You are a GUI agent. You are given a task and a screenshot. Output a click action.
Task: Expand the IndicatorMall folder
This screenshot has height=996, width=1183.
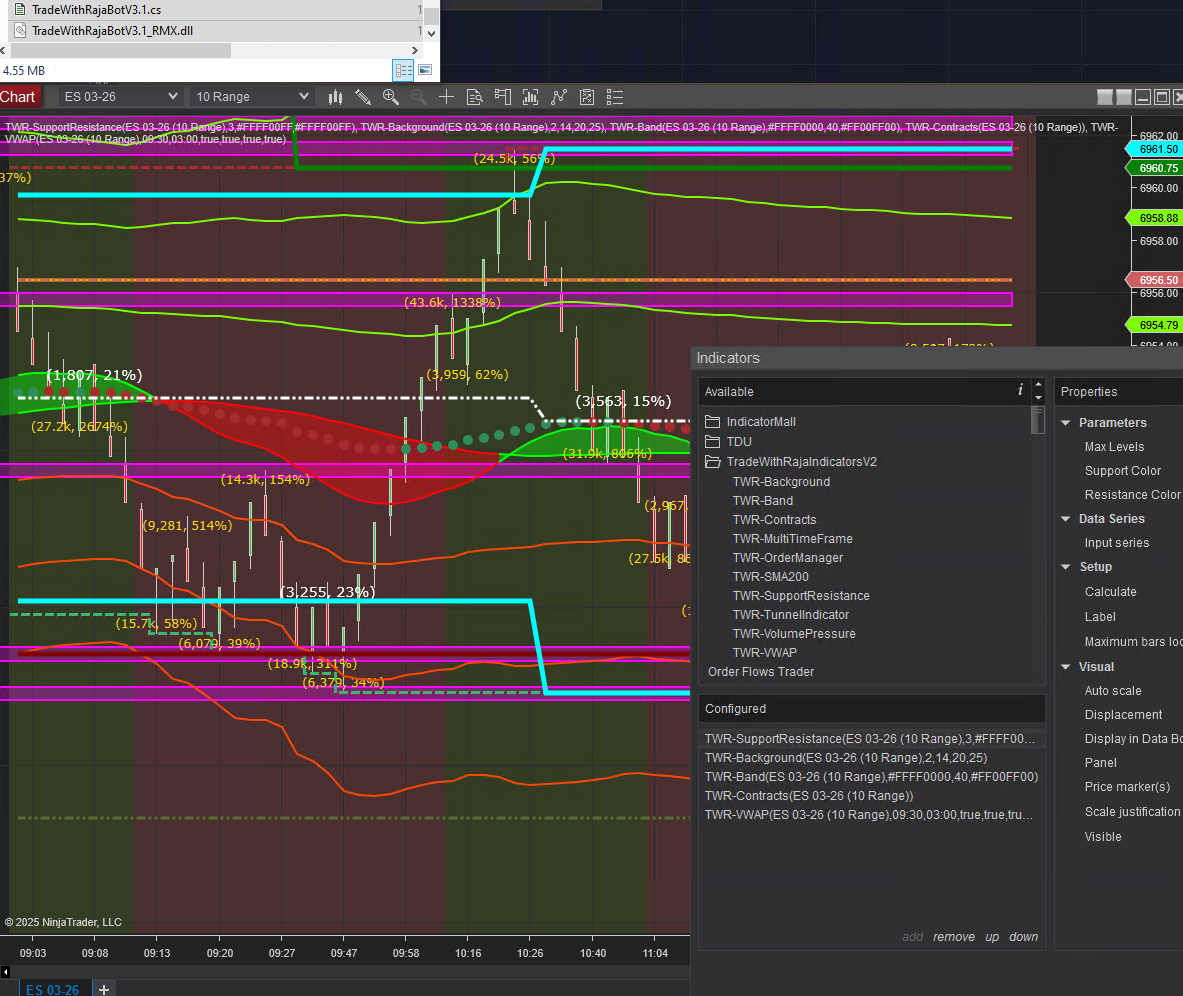(760, 422)
